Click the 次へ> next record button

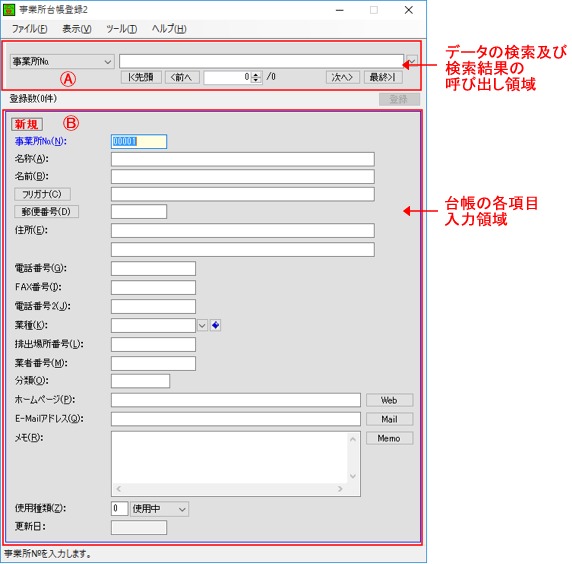pos(343,77)
